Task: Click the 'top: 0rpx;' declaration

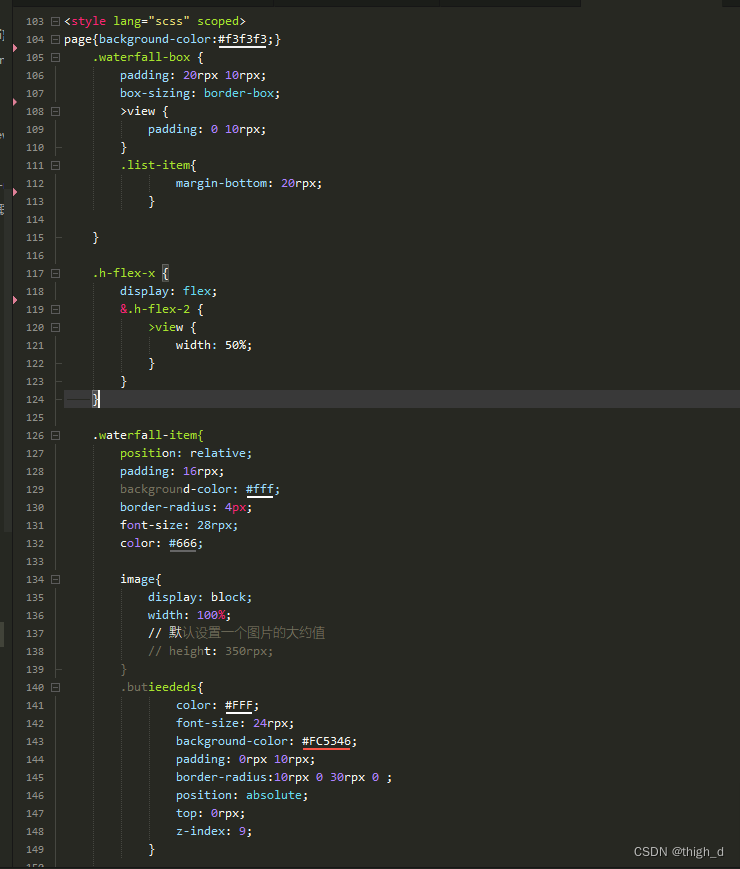Action: pos(211,813)
